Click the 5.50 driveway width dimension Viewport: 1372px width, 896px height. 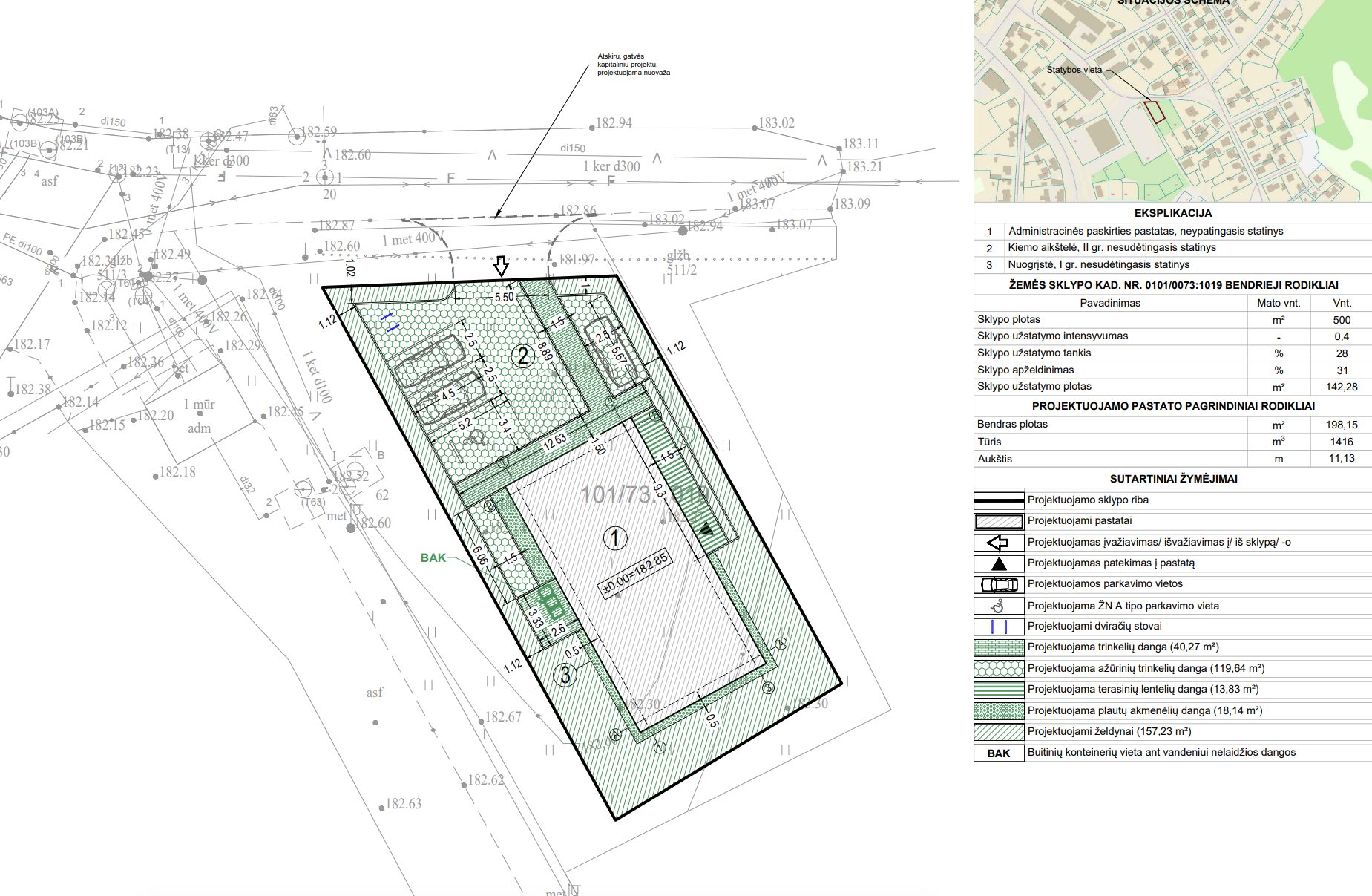[x=504, y=297]
